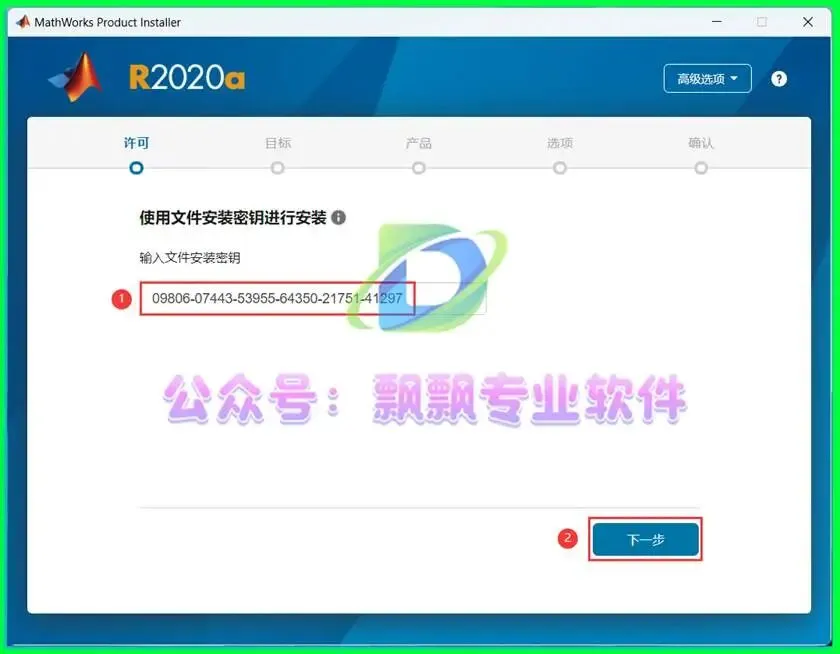Click the 产品 step circle indicator
This screenshot has height=654, width=840.
tap(419, 168)
